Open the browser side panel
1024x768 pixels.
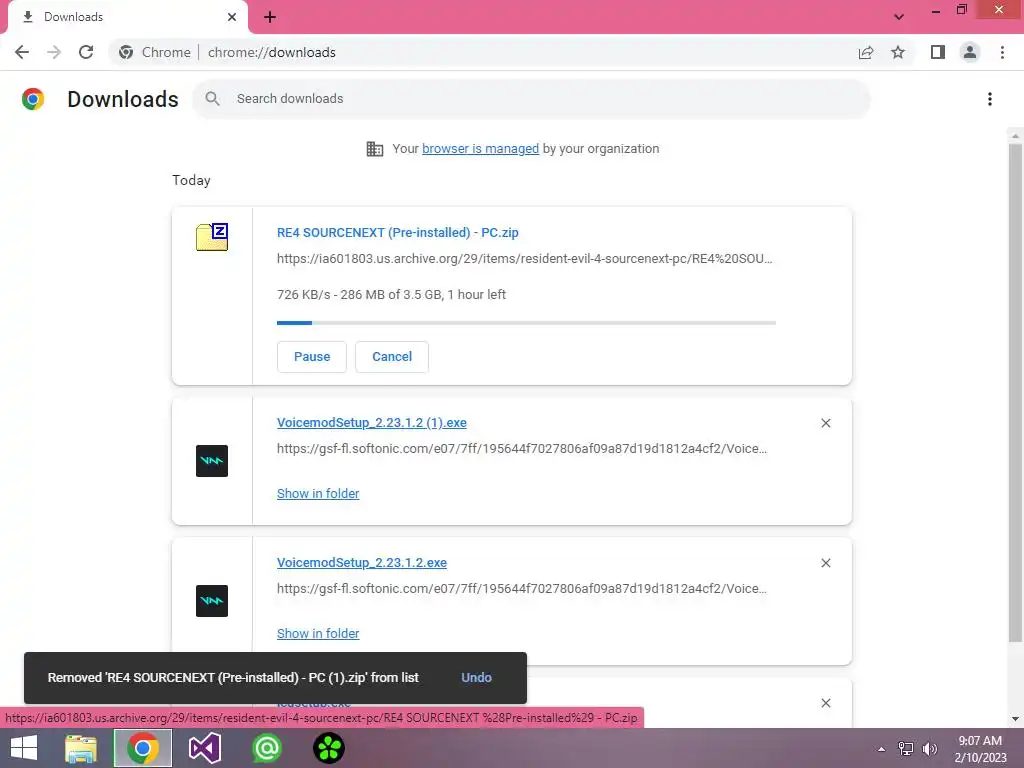[938, 52]
